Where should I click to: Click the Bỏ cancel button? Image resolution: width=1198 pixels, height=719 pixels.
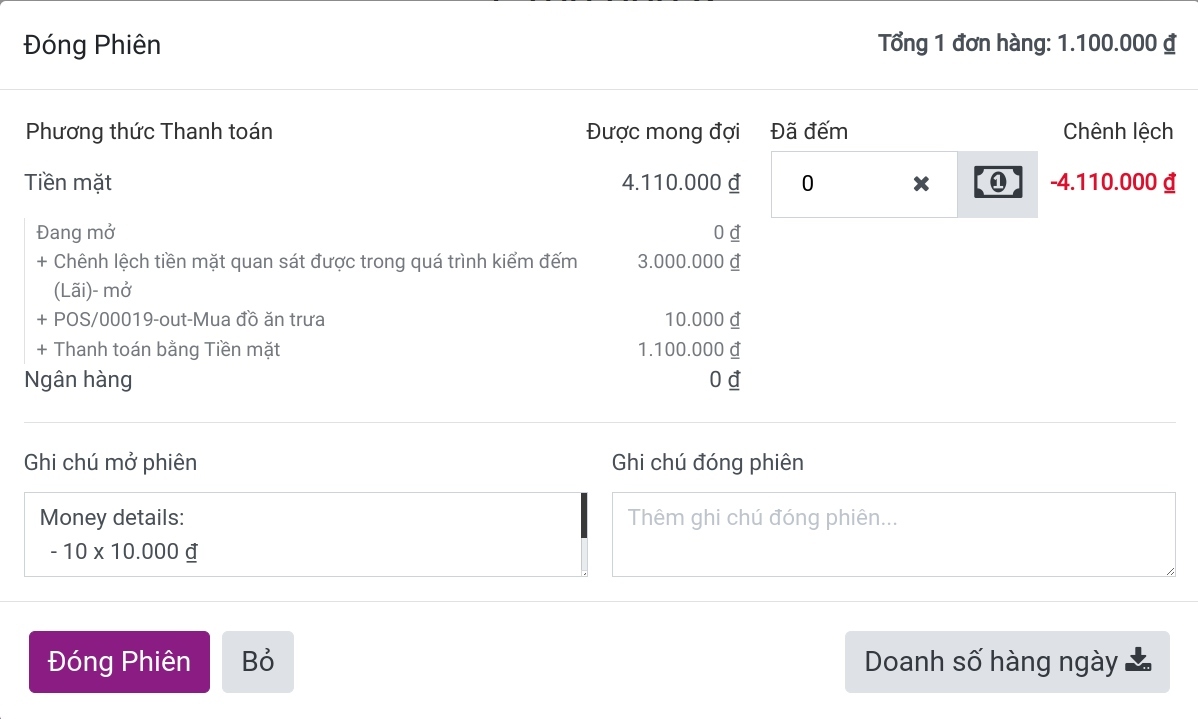click(257, 662)
